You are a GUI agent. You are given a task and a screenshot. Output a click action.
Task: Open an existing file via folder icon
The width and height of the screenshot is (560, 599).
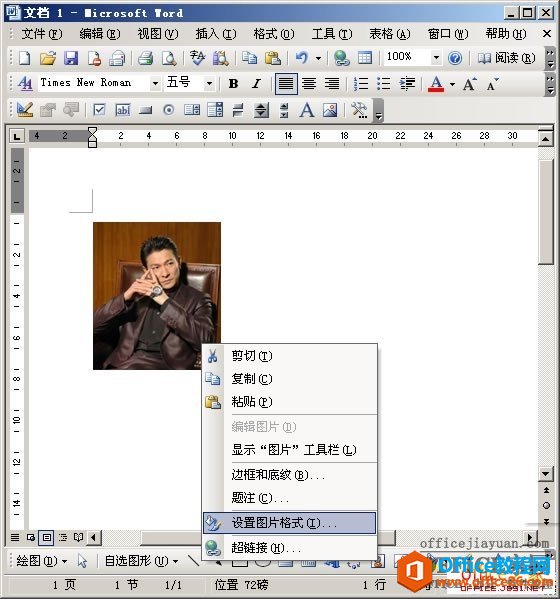click(x=48, y=58)
